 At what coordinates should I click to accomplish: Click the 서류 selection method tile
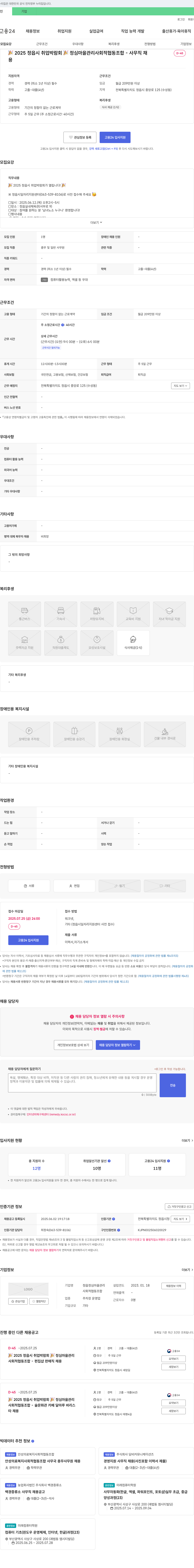[29, 886]
